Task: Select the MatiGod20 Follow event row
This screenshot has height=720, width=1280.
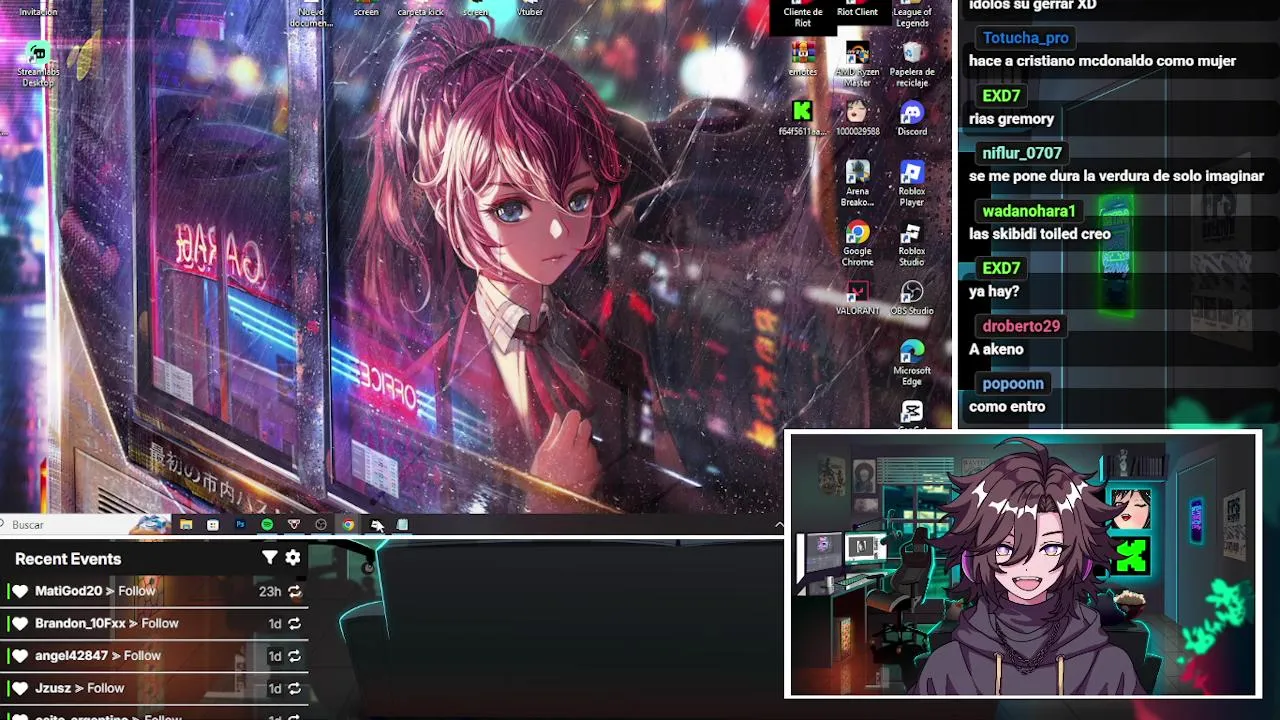Action: click(x=154, y=591)
